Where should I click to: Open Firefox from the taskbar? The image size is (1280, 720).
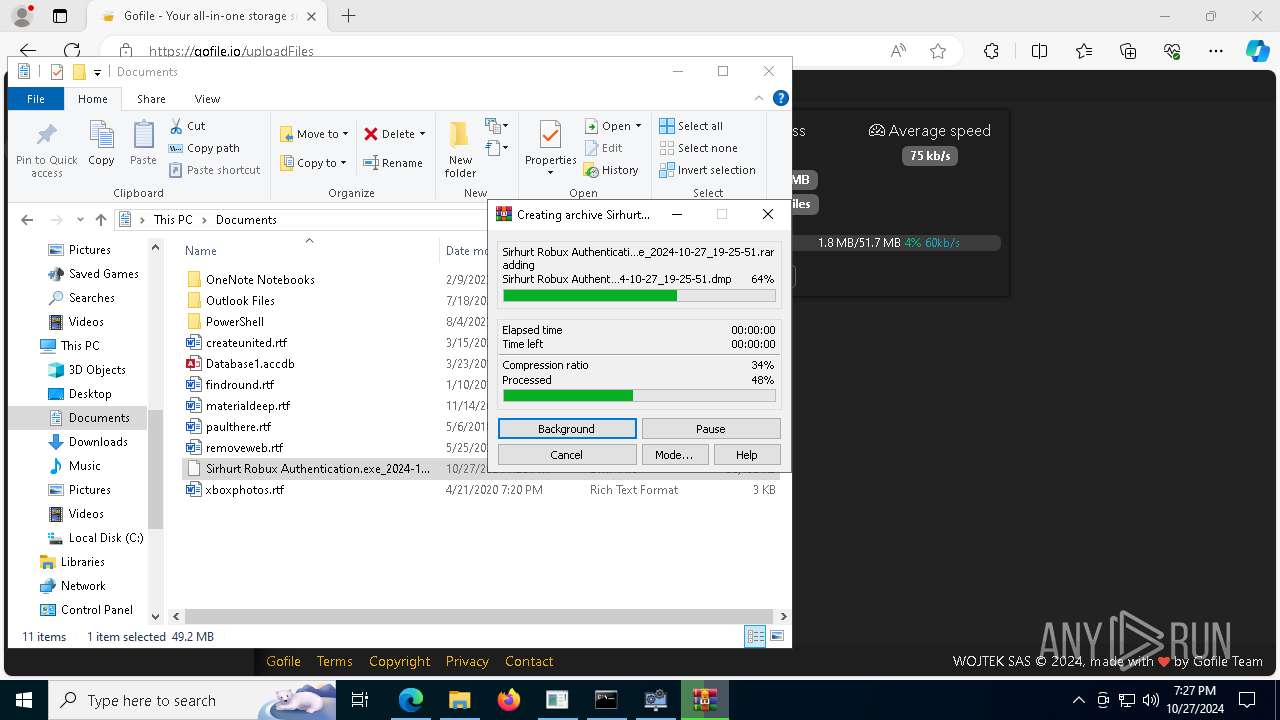pyautogui.click(x=509, y=700)
